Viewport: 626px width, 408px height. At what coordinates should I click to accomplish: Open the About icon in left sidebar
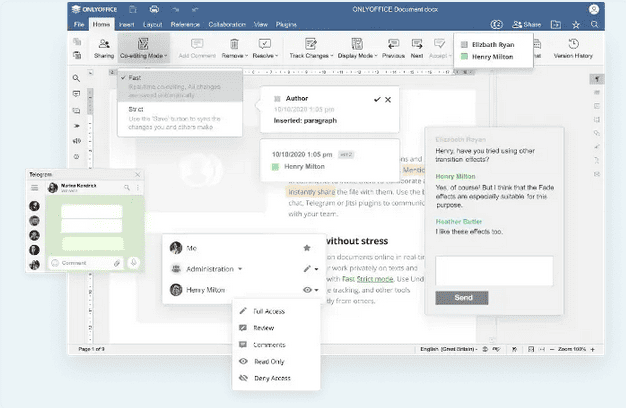click(76, 156)
